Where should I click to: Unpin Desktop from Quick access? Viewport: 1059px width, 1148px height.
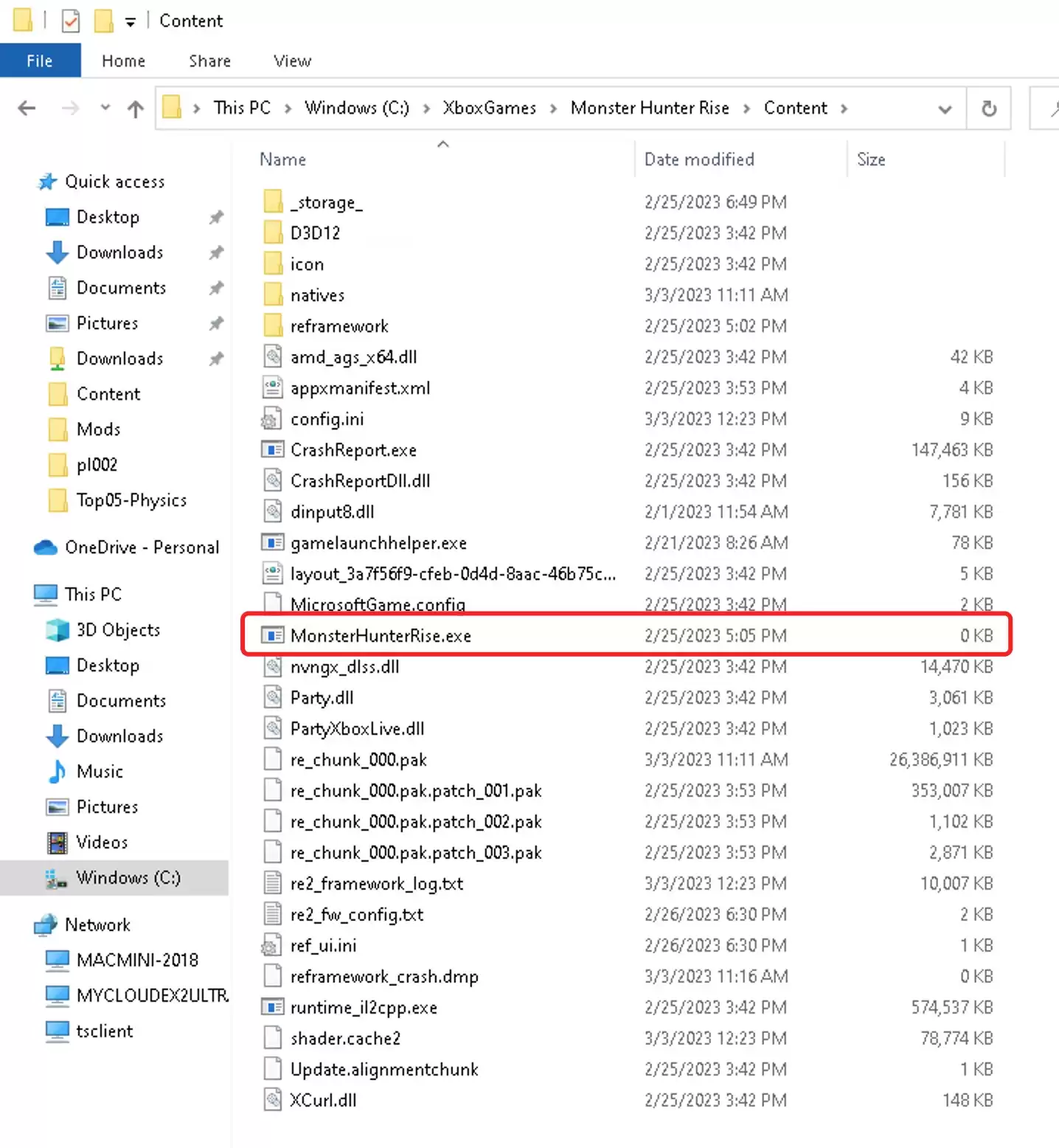coord(216,217)
